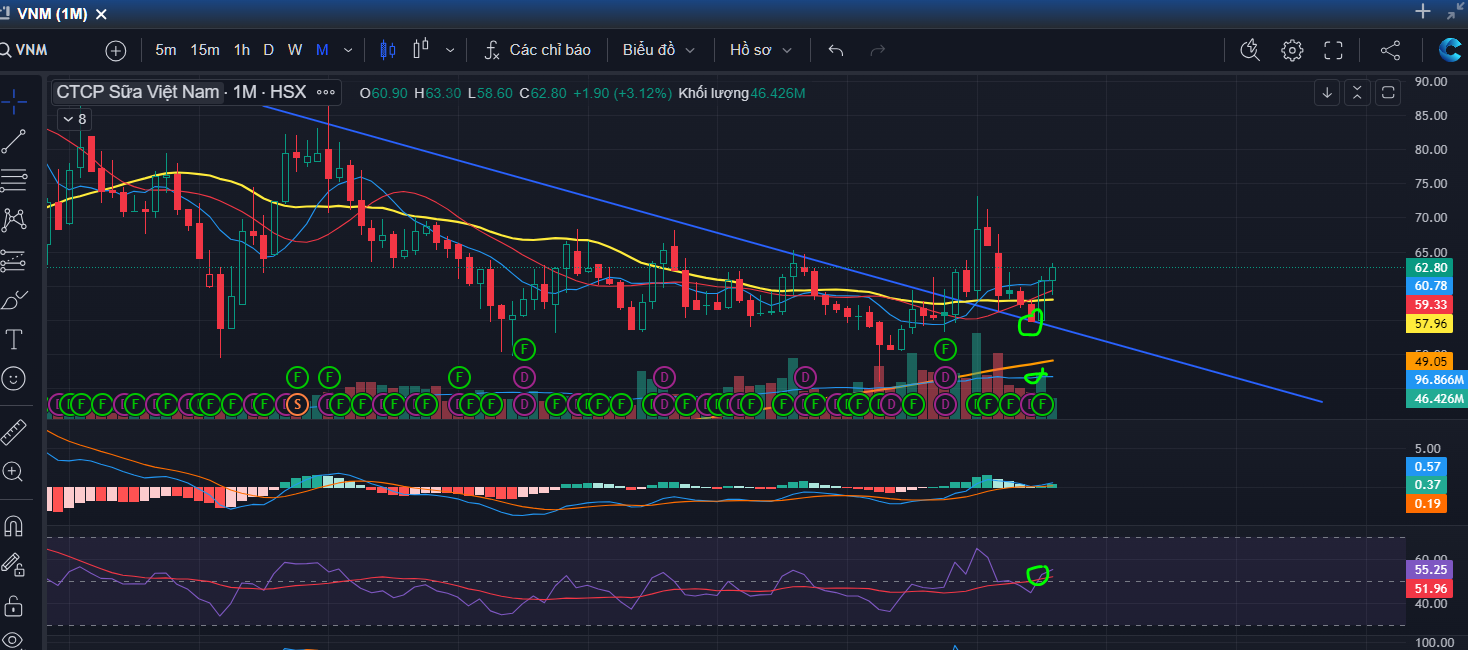Select the crosshair cursor tool
The width and height of the screenshot is (1468, 650).
(x=14, y=100)
